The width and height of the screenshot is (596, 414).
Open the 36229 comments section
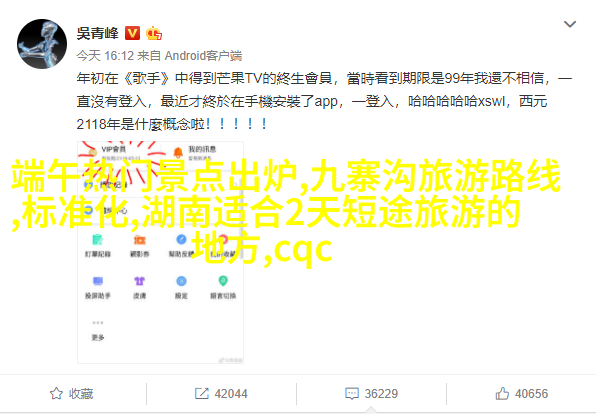tap(381, 393)
